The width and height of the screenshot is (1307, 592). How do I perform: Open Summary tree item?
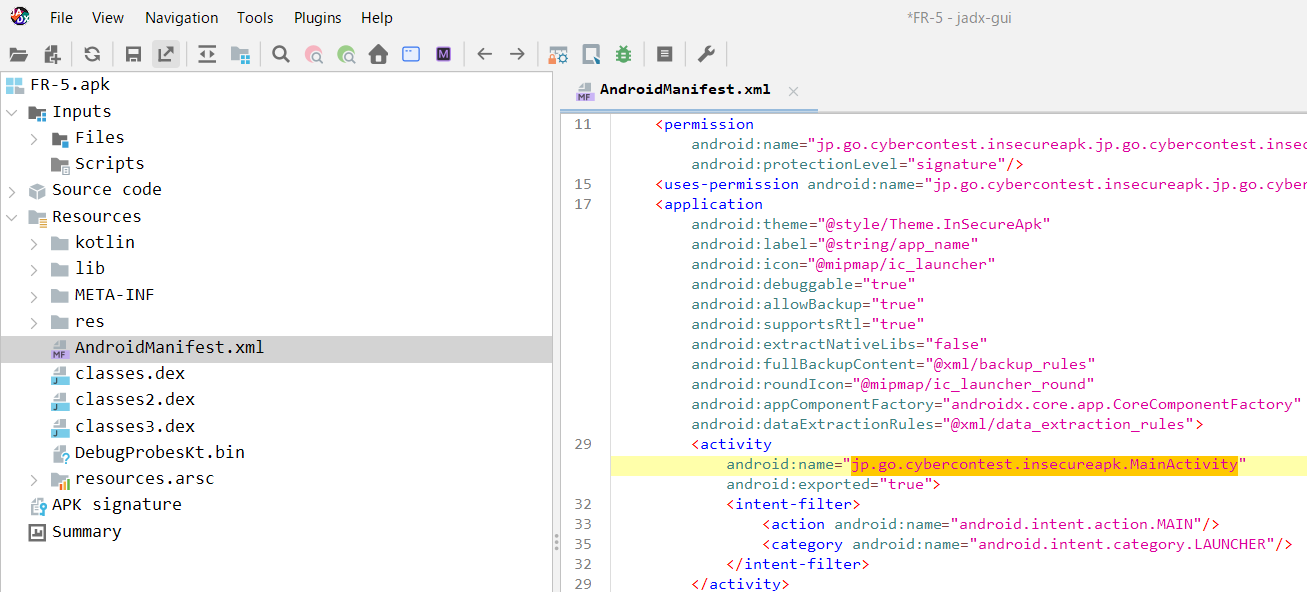[x=86, y=532]
